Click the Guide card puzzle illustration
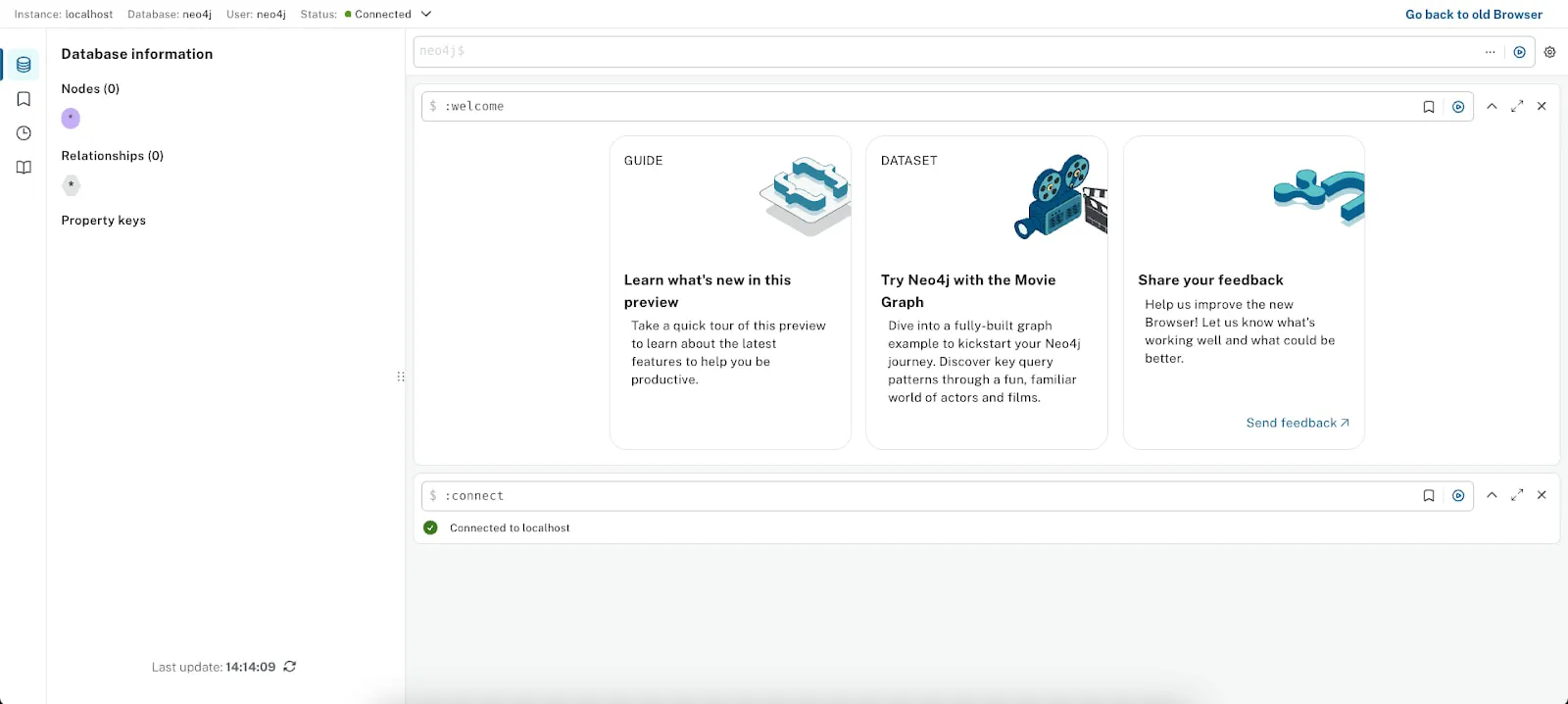This screenshot has width=1568, height=704. [x=806, y=195]
